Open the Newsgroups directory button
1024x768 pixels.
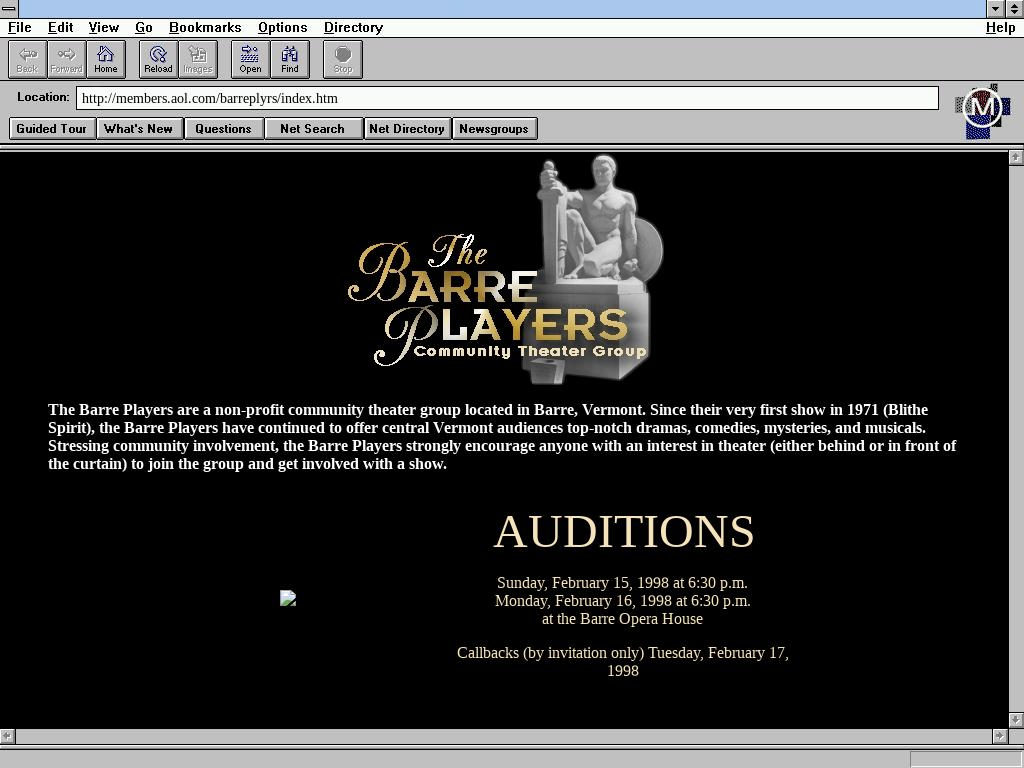(x=494, y=128)
